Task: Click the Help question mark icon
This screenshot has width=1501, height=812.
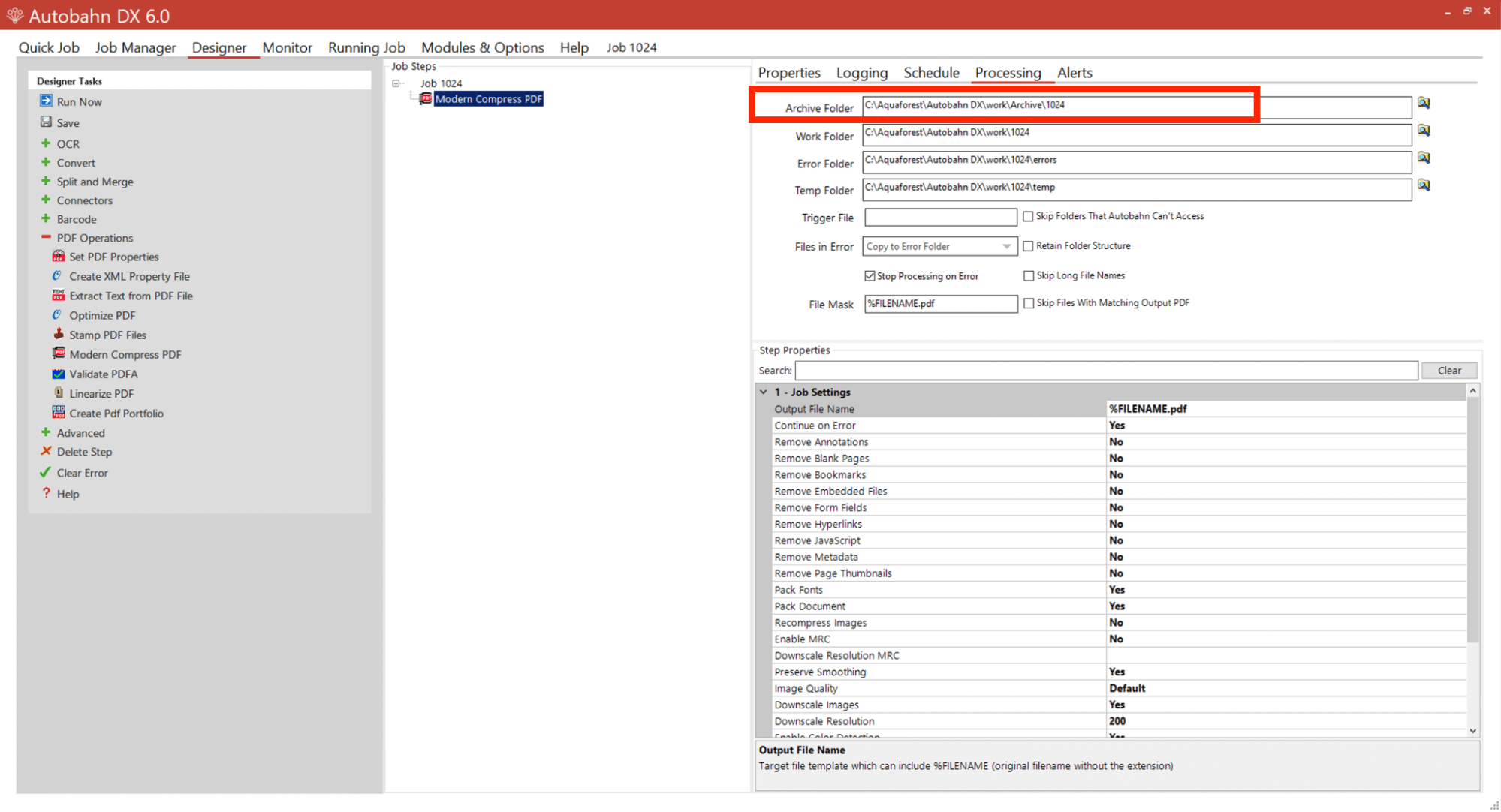Action: point(46,493)
